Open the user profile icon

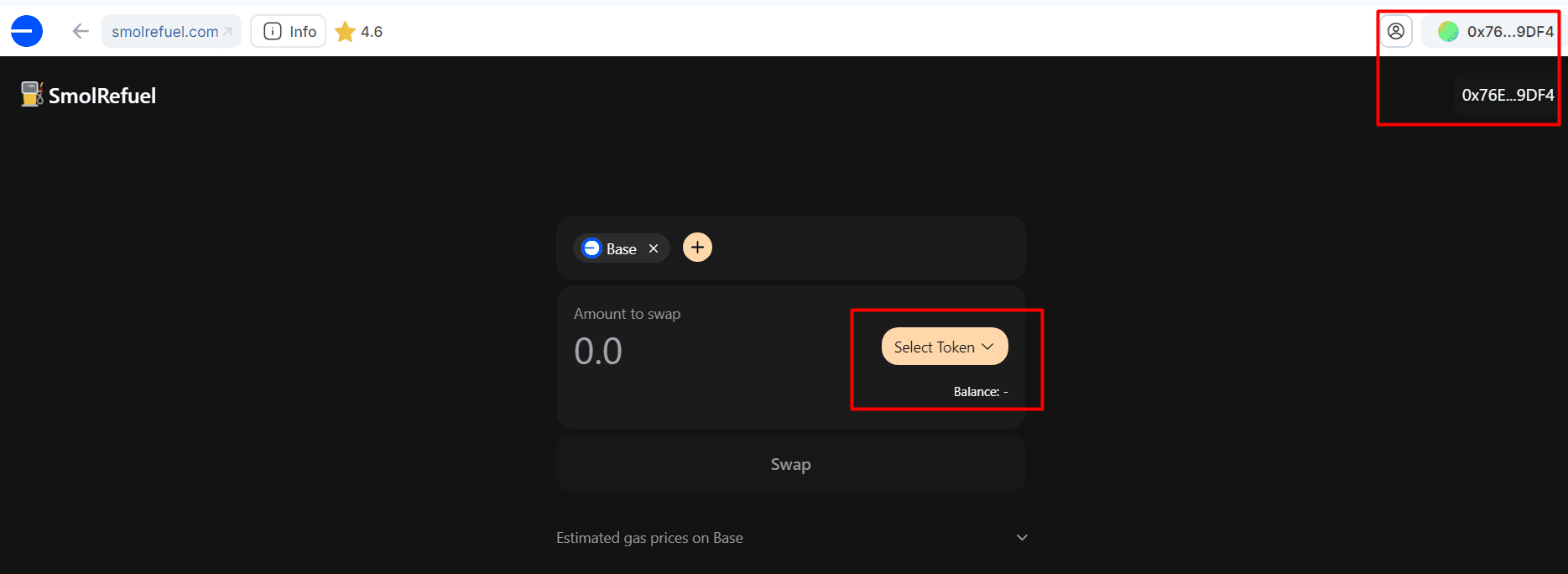point(1396,31)
